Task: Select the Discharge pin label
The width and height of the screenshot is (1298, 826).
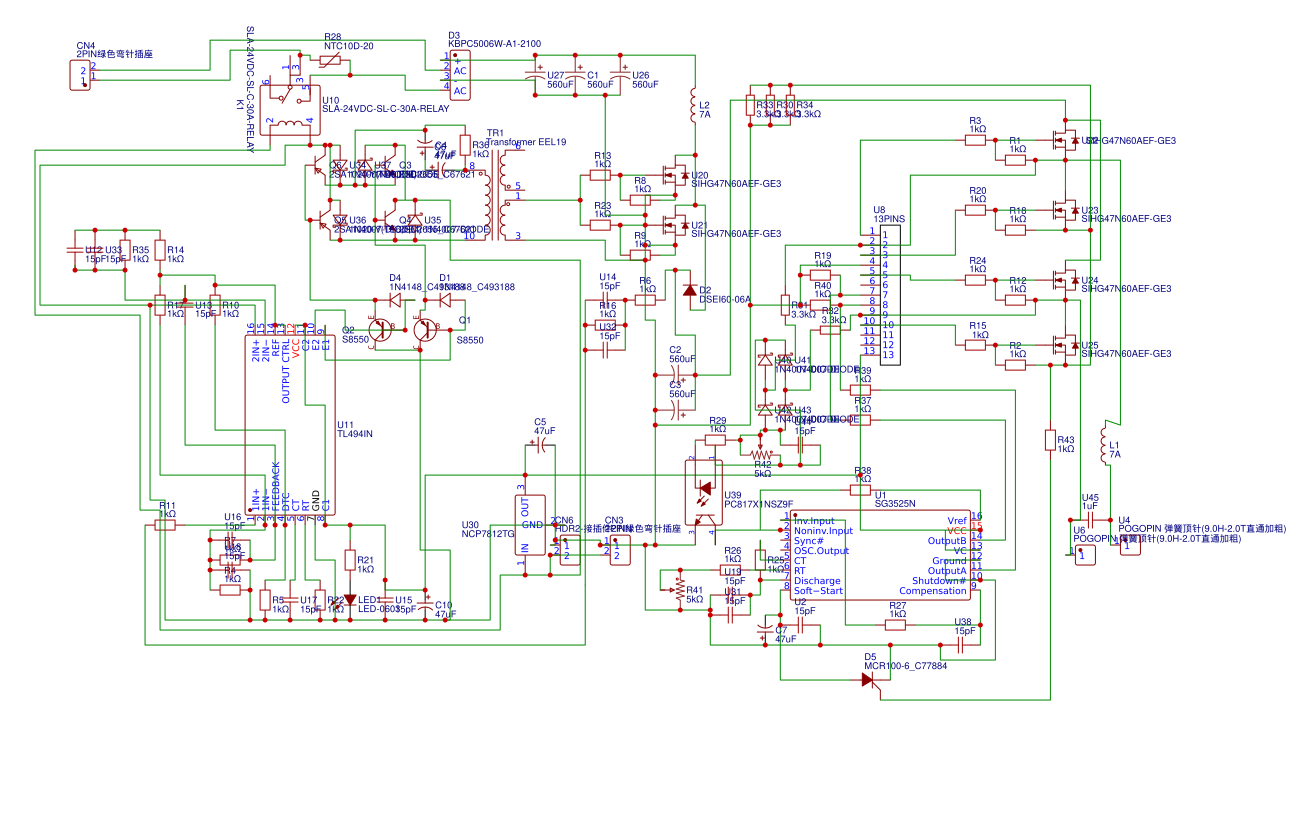Action: [x=817, y=581]
